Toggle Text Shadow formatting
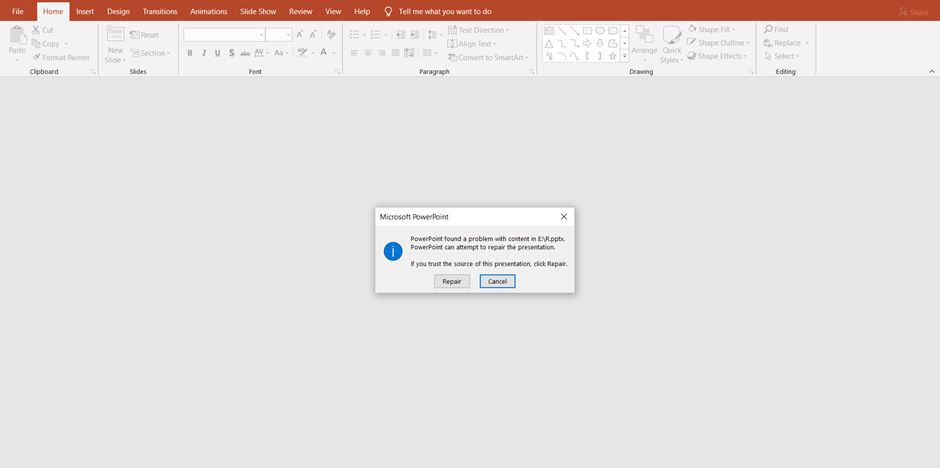 pyautogui.click(x=231, y=53)
